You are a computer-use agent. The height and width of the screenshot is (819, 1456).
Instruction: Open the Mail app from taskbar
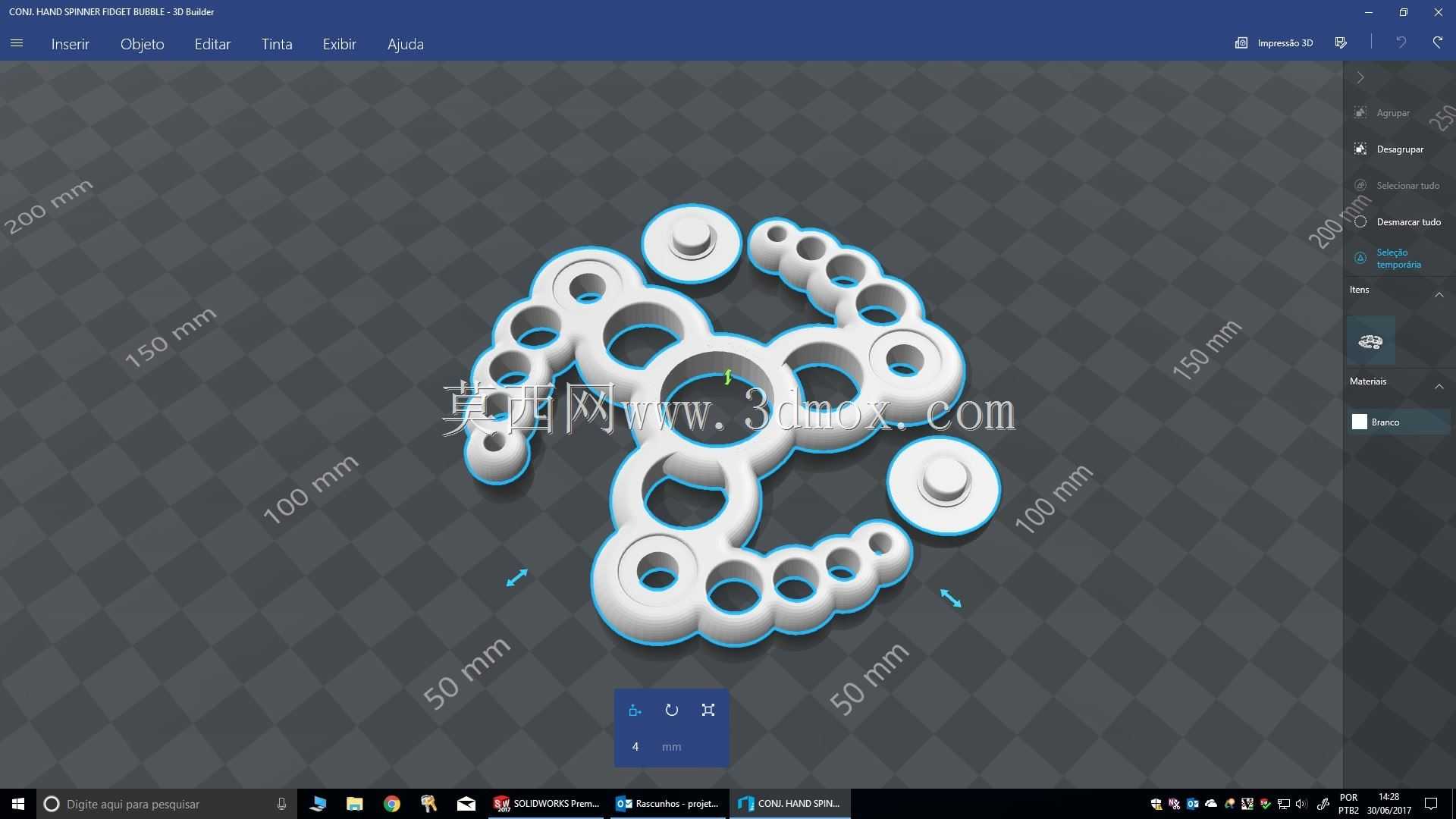pos(466,804)
